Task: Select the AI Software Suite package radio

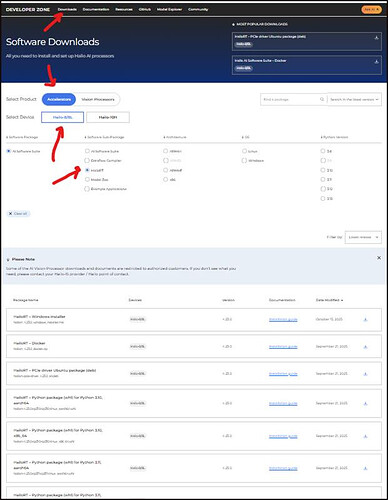Action: (9, 151)
